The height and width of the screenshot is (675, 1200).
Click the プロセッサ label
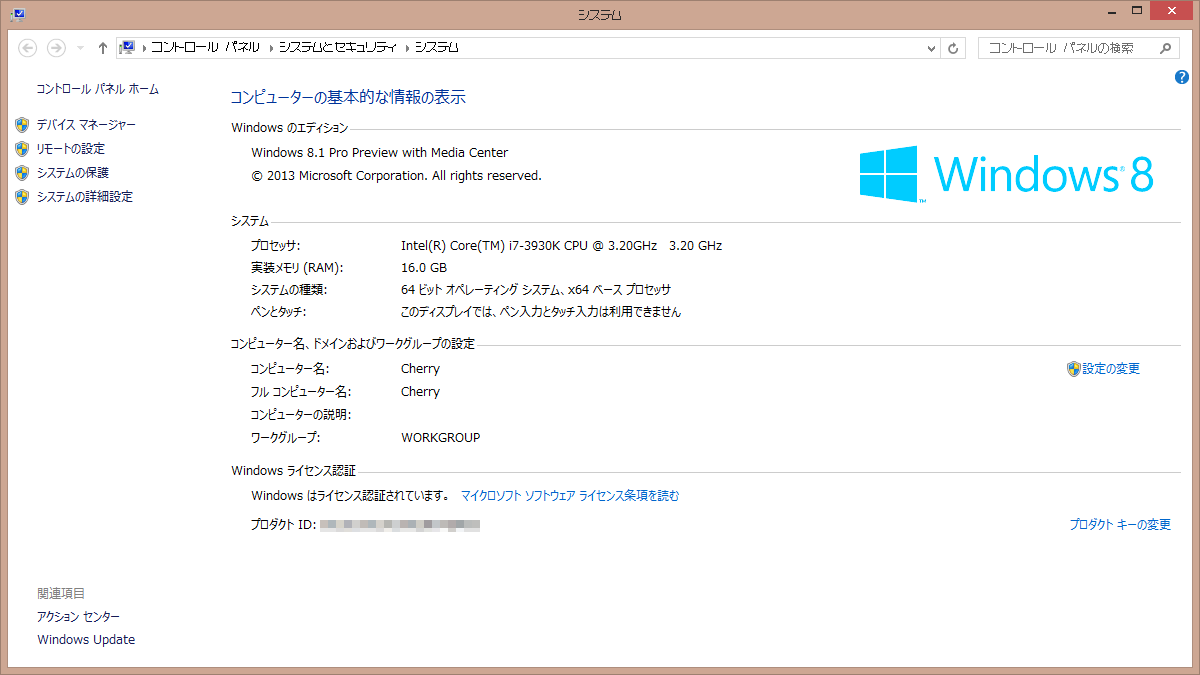point(275,246)
